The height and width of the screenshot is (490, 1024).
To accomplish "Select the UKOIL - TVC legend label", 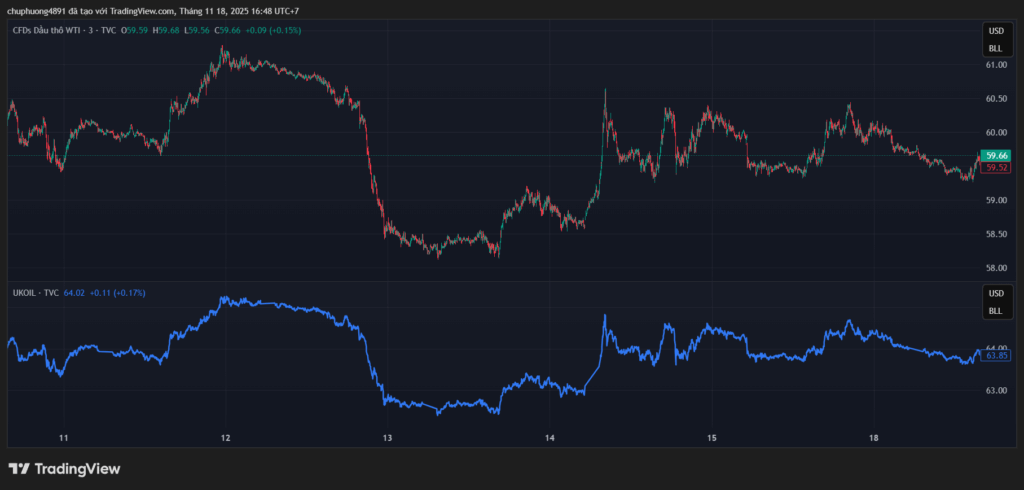I will [x=35, y=293].
